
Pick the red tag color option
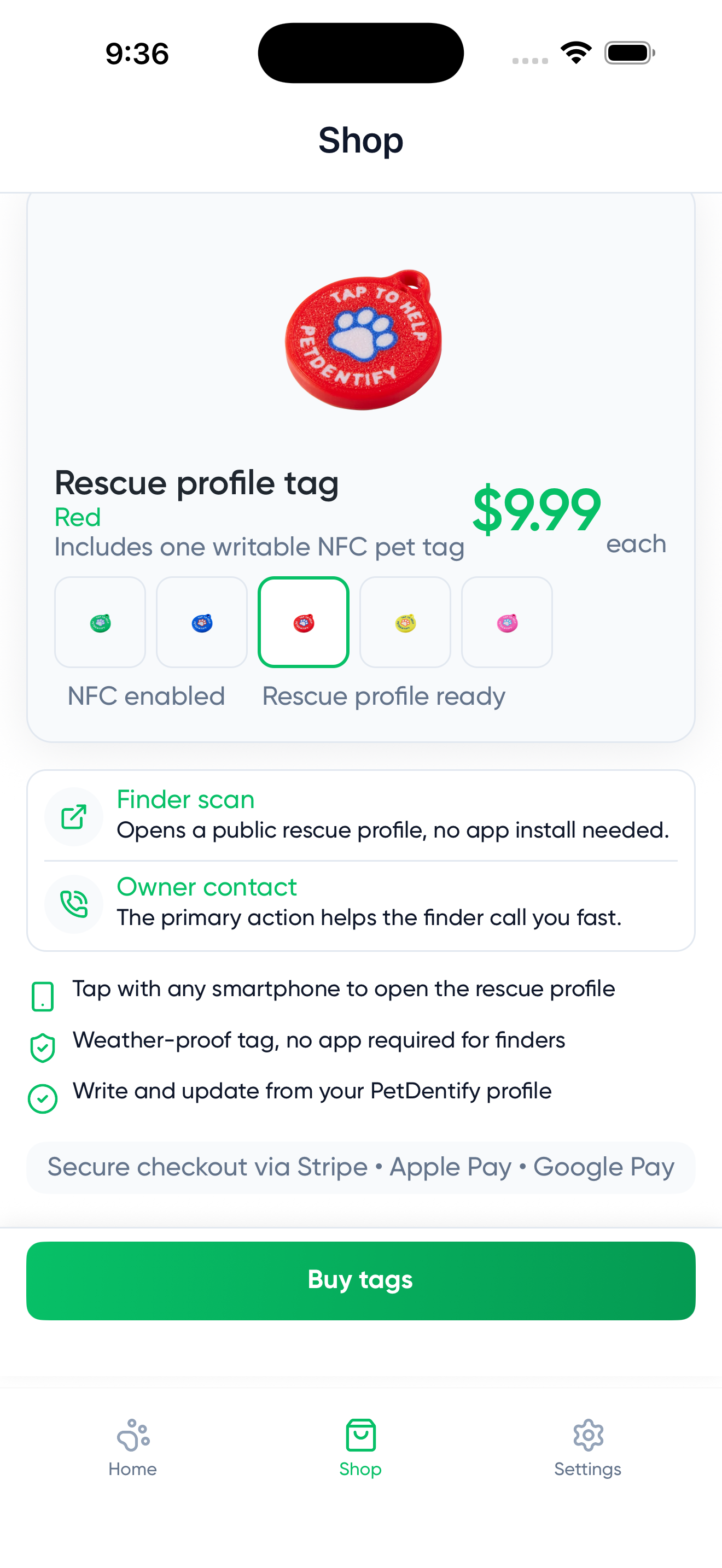(303, 622)
